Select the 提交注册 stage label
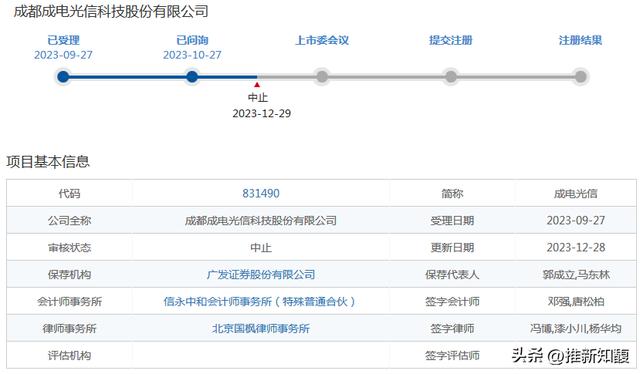The width and height of the screenshot is (640, 374). tap(451, 40)
